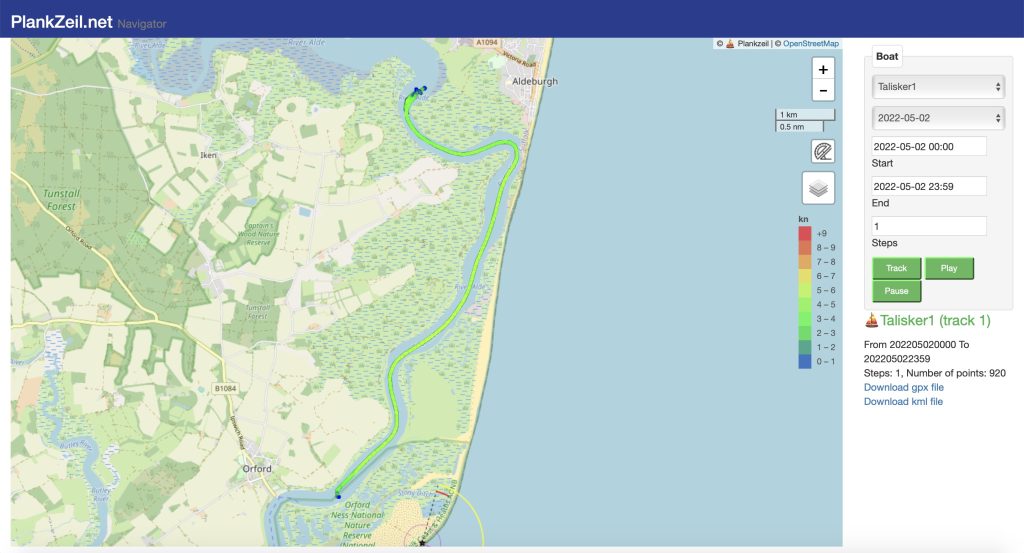
Task: Click the Iken village label on map
Action: click(208, 155)
